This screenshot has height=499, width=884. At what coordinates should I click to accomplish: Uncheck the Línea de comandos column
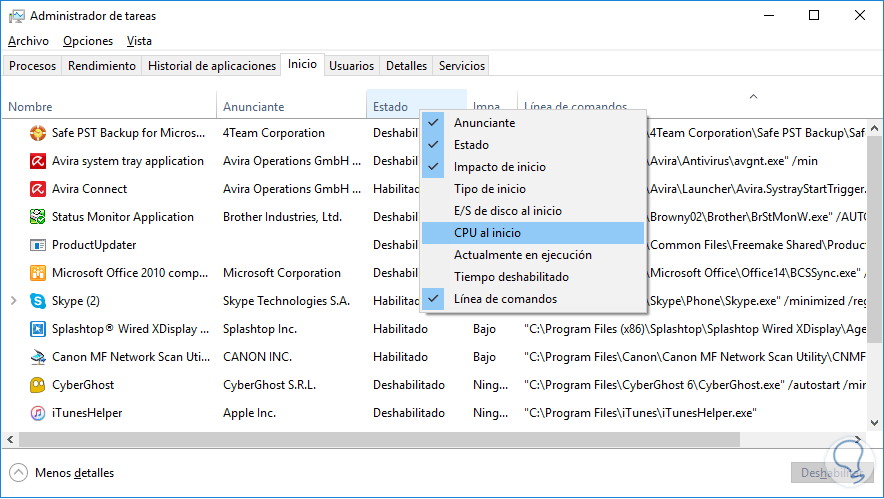click(x=505, y=299)
